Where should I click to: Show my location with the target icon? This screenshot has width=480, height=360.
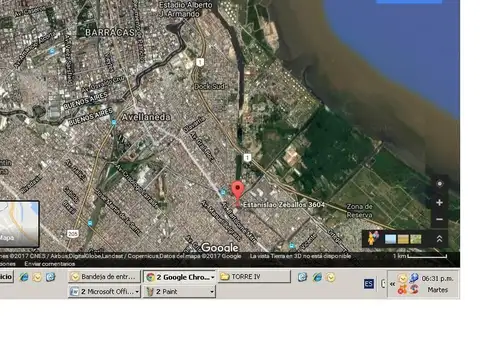tap(440, 184)
